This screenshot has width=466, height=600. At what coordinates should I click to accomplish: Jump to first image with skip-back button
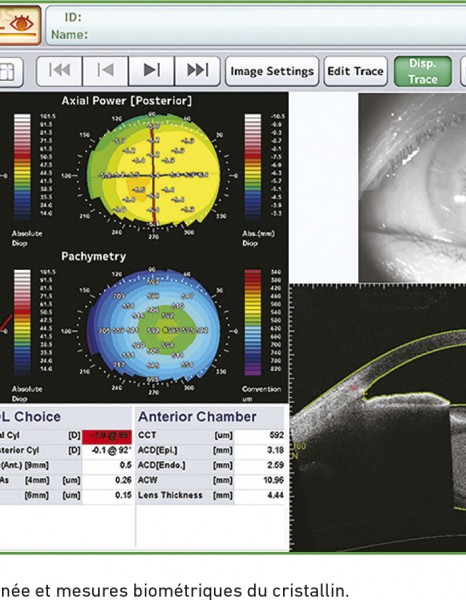[x=59, y=71]
